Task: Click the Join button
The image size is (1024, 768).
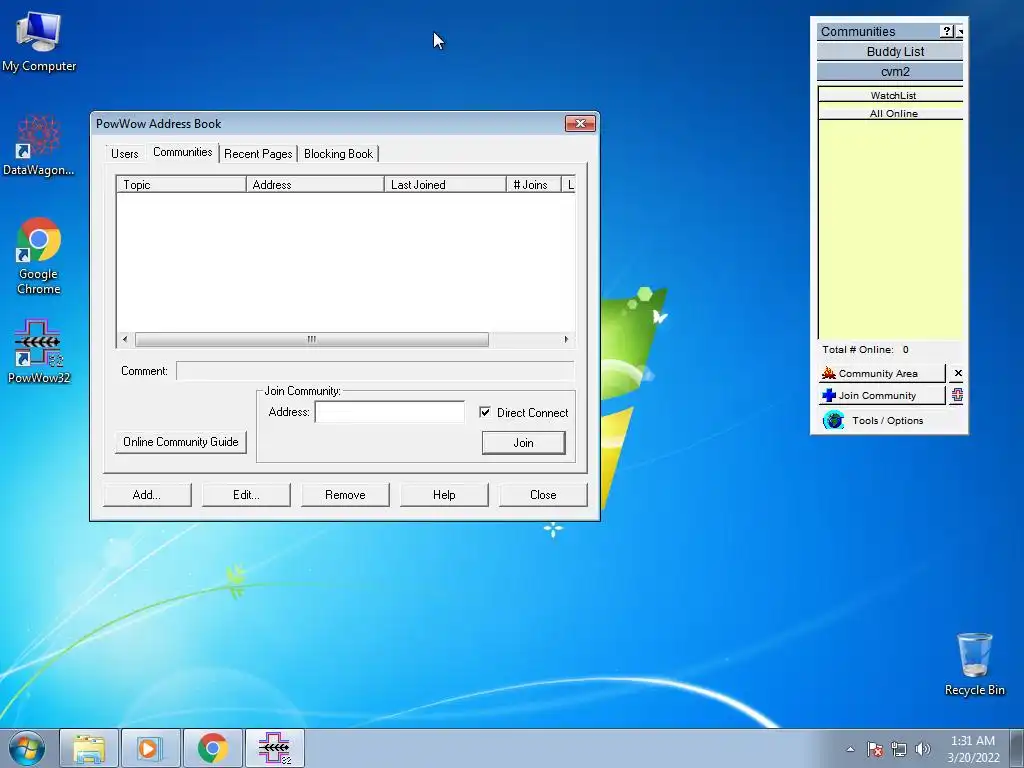Action: pyautogui.click(x=523, y=443)
